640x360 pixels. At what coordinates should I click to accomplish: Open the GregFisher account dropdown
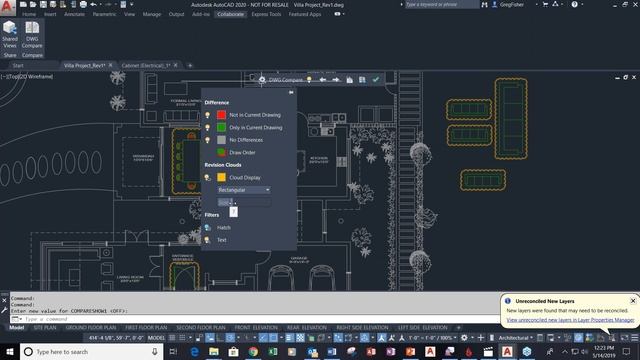click(x=512, y=4)
